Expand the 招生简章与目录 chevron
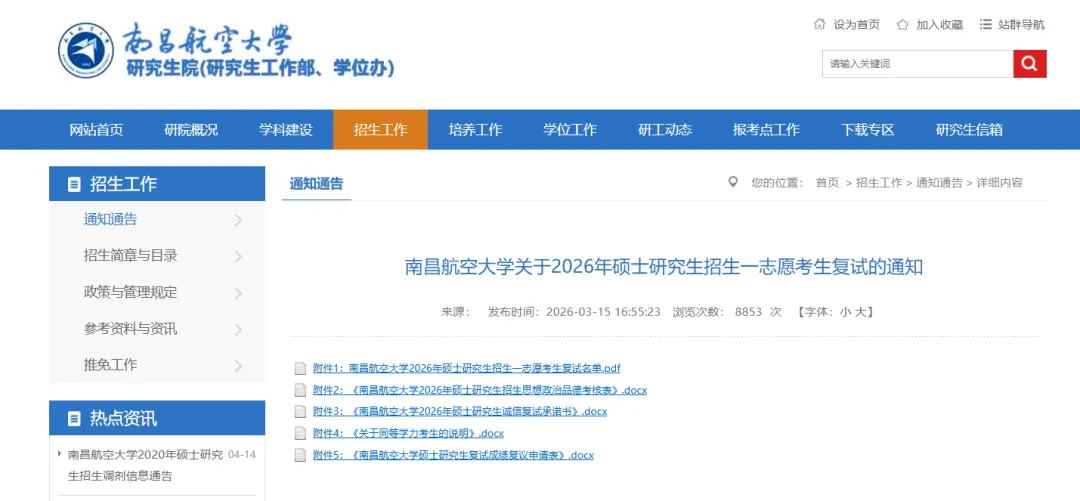The height and width of the screenshot is (501, 1080). (x=238, y=256)
